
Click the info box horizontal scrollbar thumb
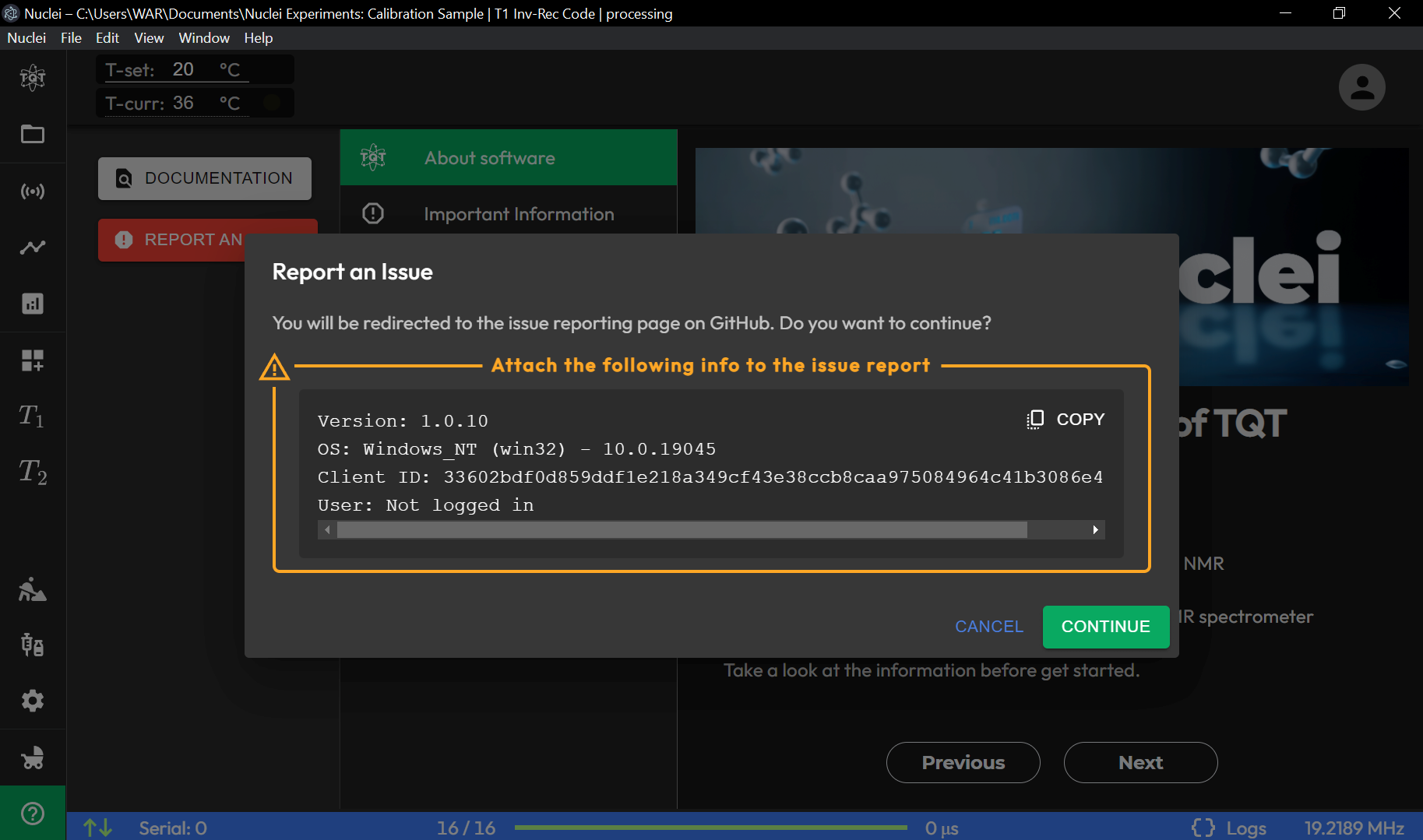tap(682, 530)
